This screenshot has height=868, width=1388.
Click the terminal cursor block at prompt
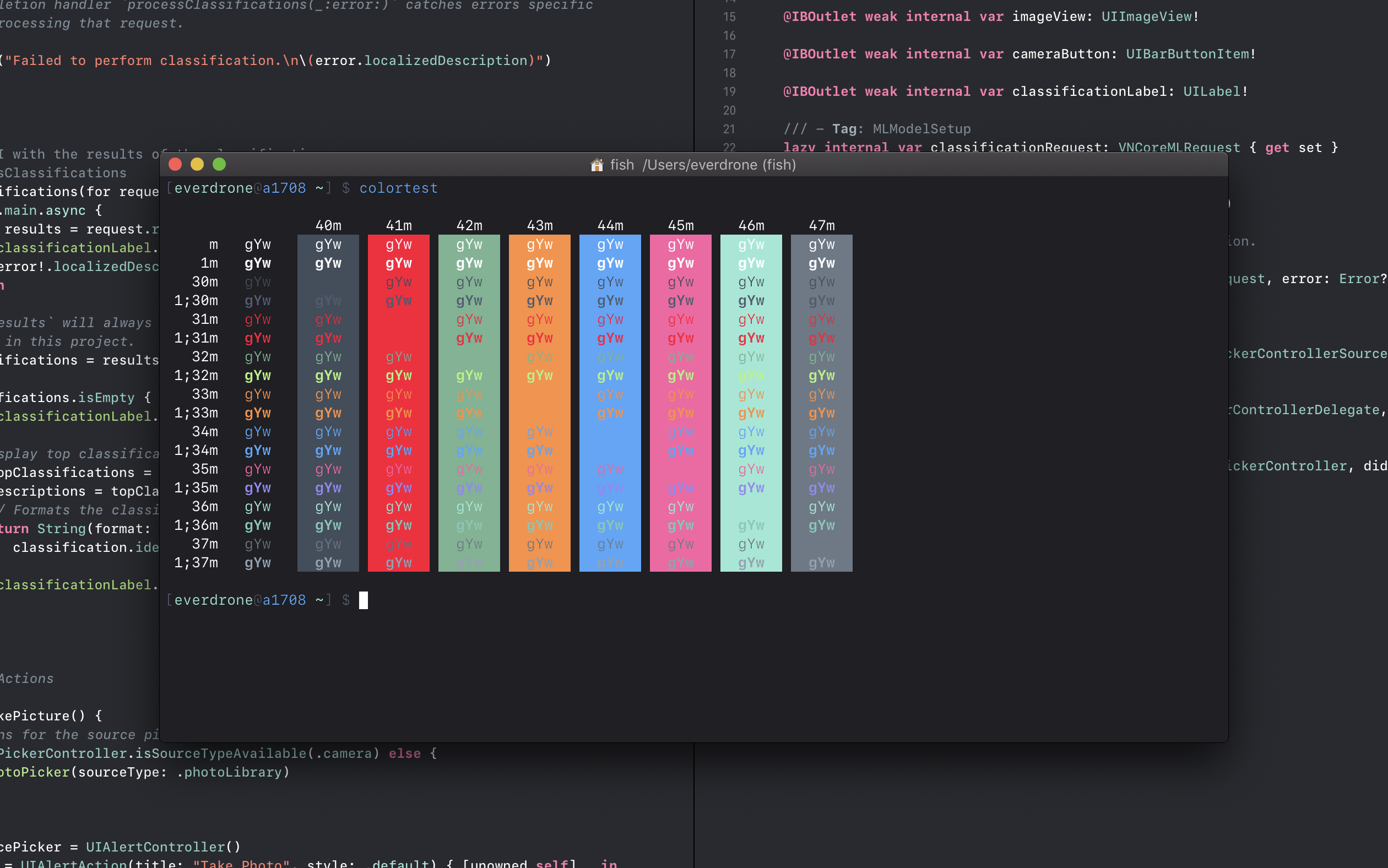pyautogui.click(x=364, y=600)
